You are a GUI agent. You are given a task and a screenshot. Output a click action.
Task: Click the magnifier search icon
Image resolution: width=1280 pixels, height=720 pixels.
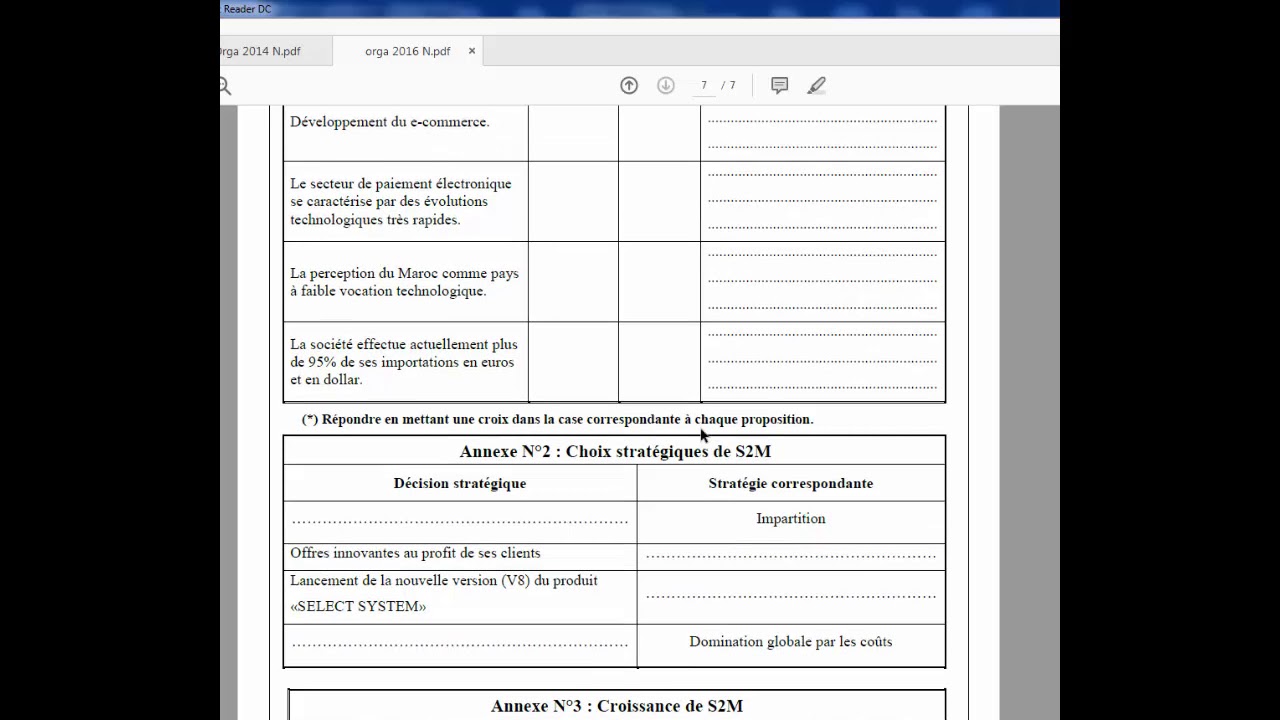(x=224, y=86)
